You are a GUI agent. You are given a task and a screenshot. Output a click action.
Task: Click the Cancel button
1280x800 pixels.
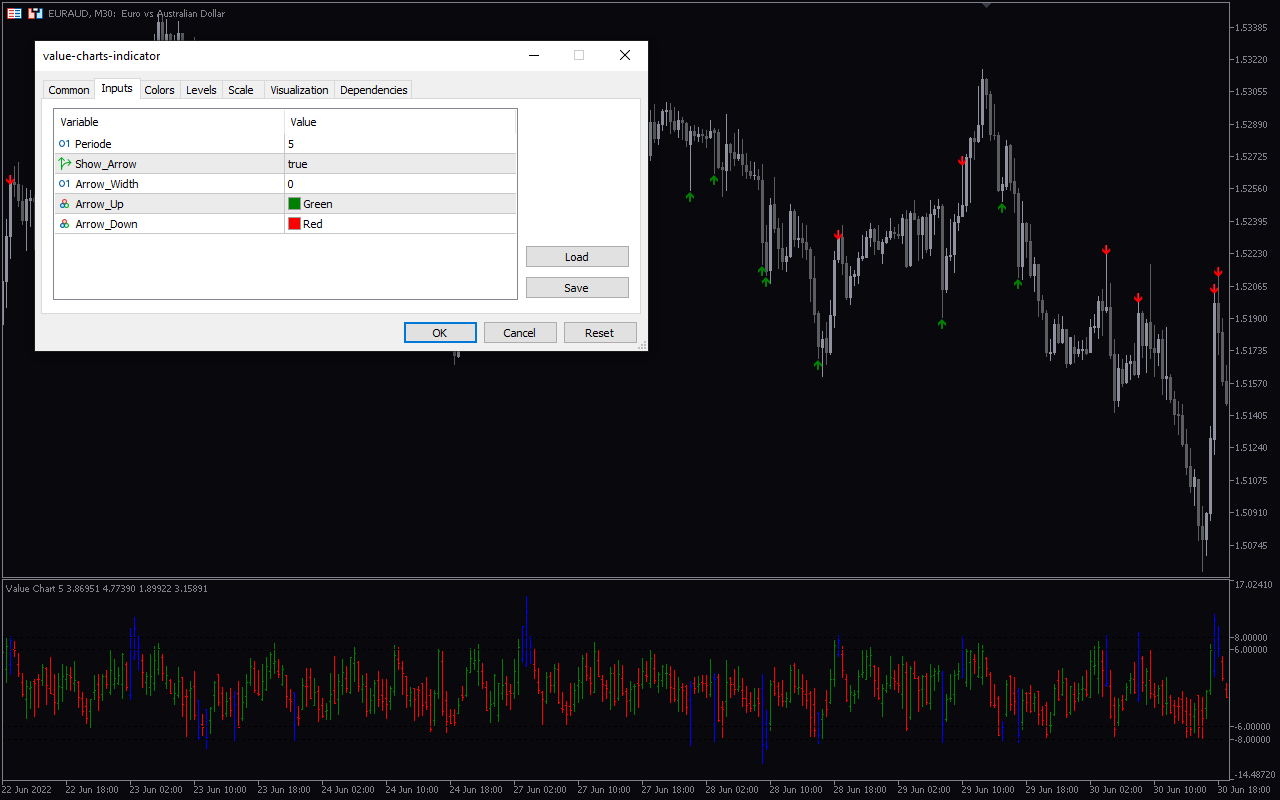pyautogui.click(x=520, y=333)
